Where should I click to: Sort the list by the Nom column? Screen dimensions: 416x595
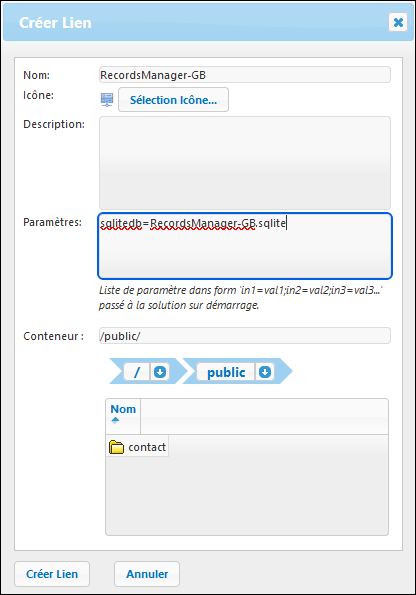point(123,409)
